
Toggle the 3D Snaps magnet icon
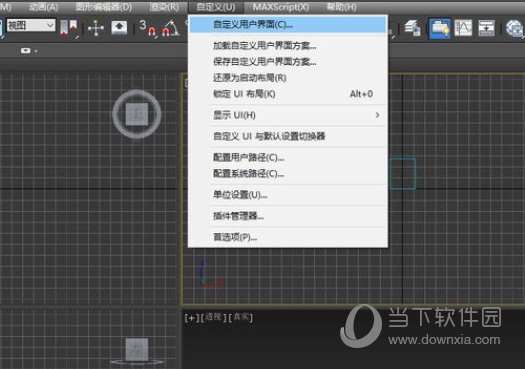[148, 28]
